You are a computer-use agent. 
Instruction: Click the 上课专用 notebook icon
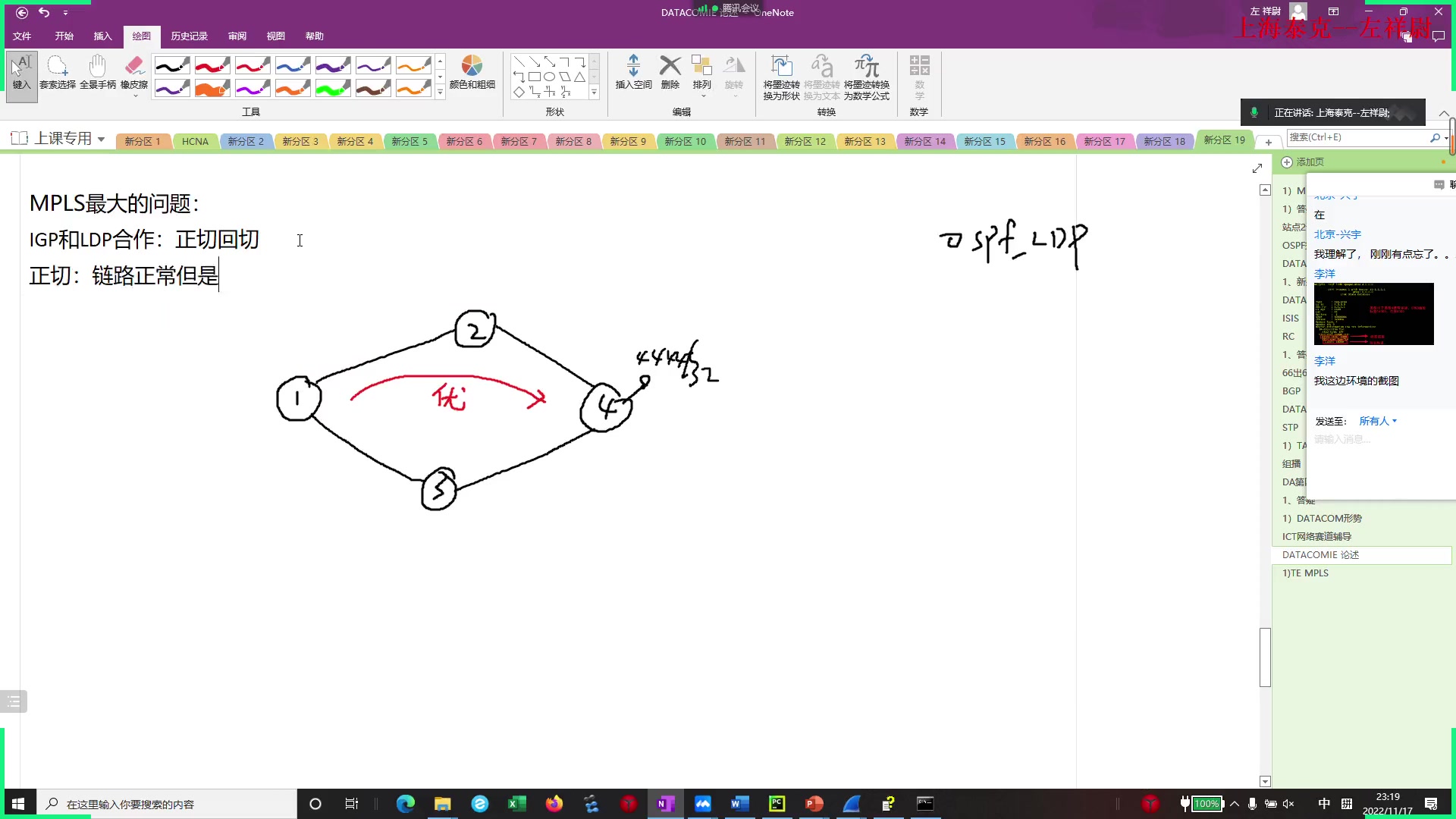(19, 138)
